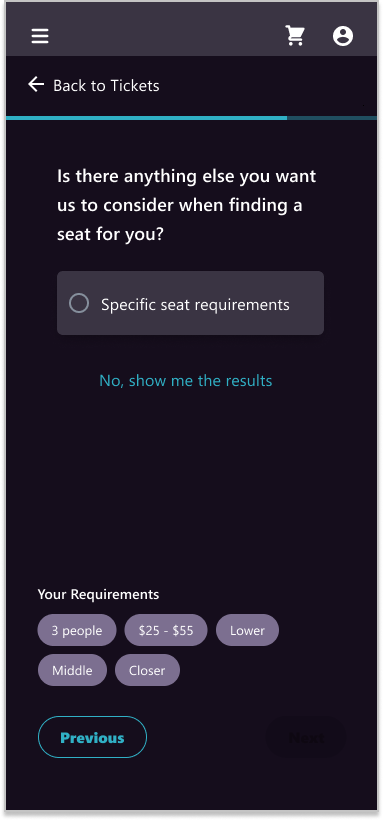
Task: Click the Your Requirements heading
Action: point(98,595)
